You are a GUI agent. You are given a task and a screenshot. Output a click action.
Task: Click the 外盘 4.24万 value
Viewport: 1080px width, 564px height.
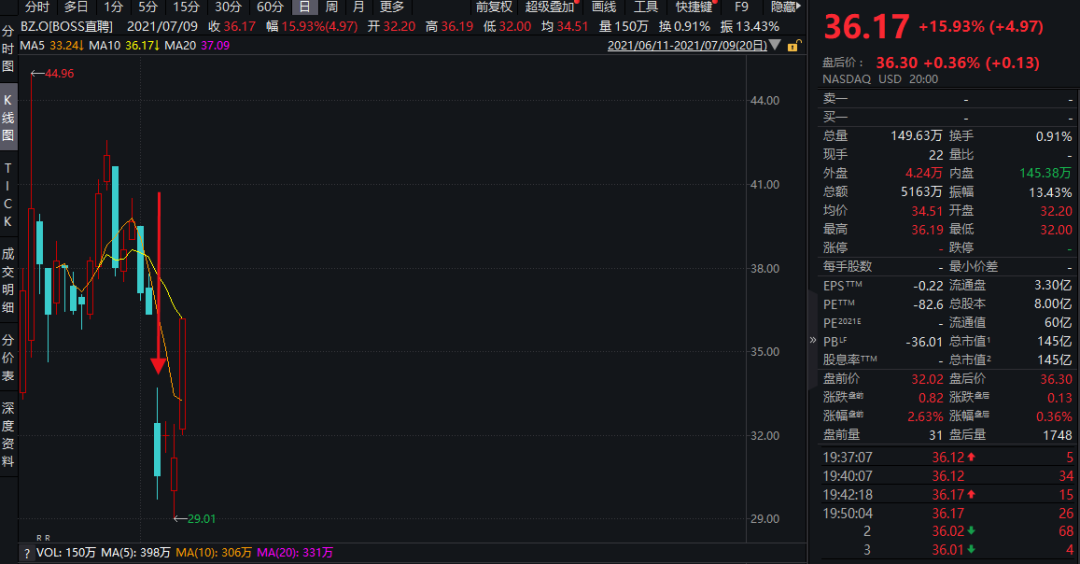tap(924, 173)
